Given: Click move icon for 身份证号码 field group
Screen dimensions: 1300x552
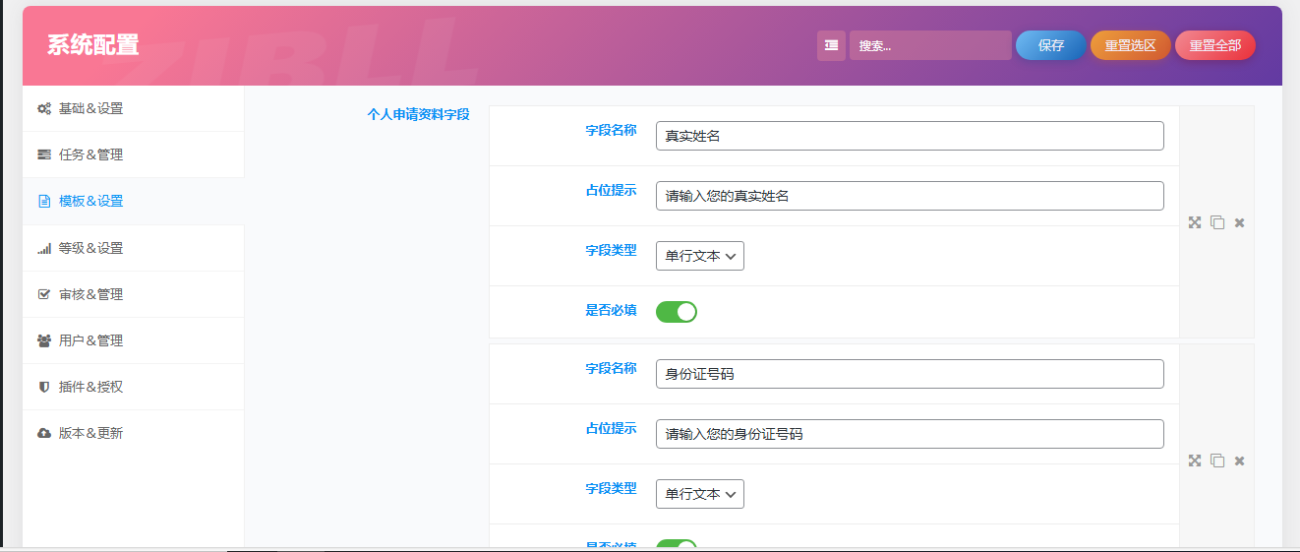Looking at the screenshot, I should coord(1194,461).
